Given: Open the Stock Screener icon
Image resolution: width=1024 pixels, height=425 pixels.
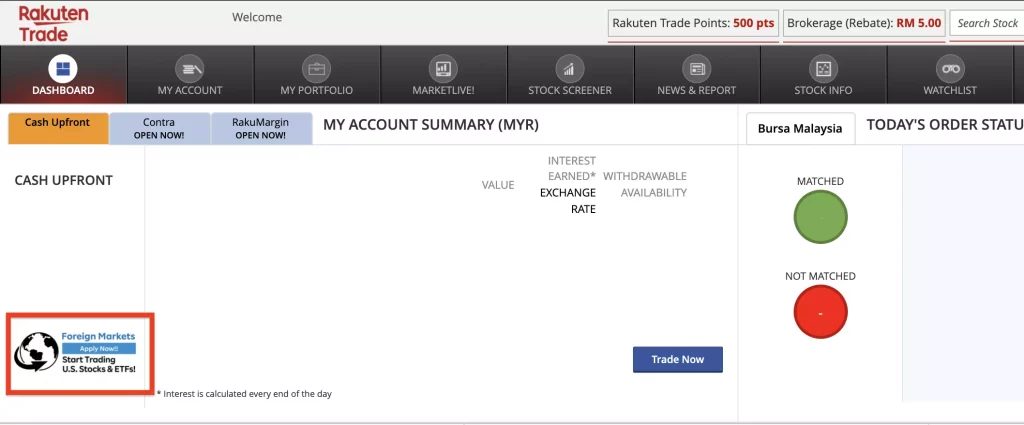Looking at the screenshot, I should [x=569, y=68].
